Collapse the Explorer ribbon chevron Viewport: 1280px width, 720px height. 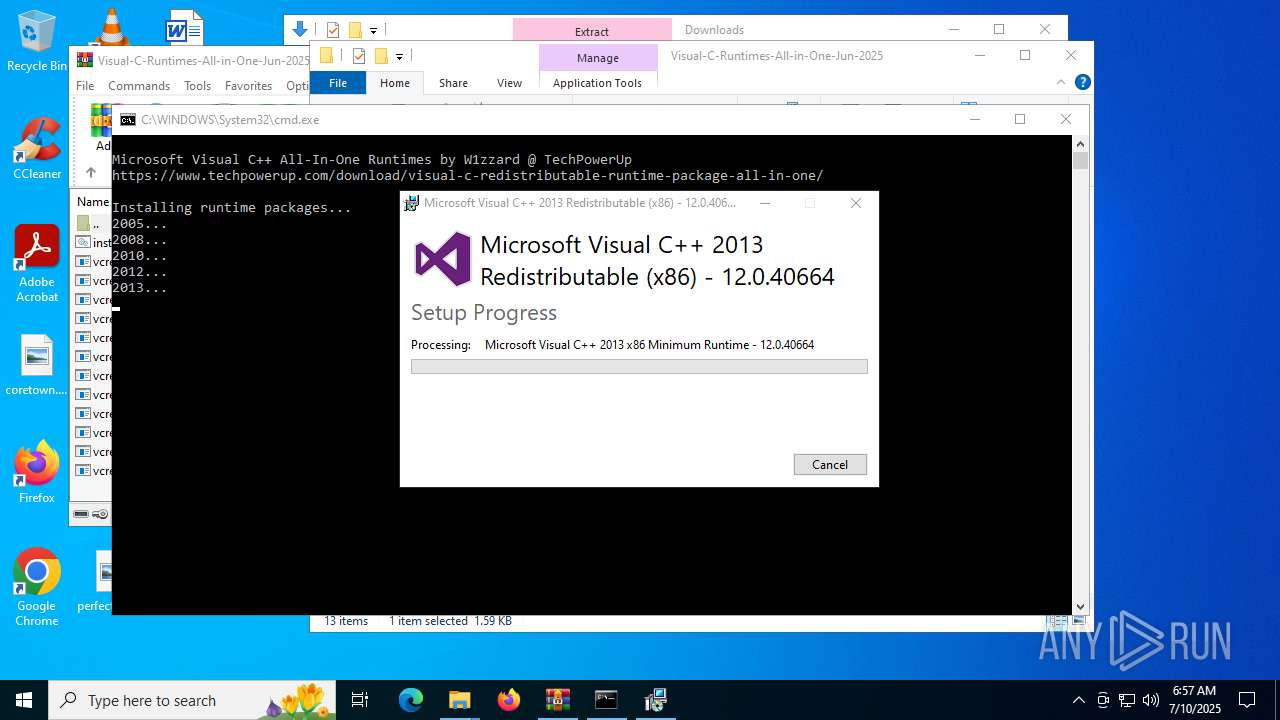pyautogui.click(x=1062, y=82)
